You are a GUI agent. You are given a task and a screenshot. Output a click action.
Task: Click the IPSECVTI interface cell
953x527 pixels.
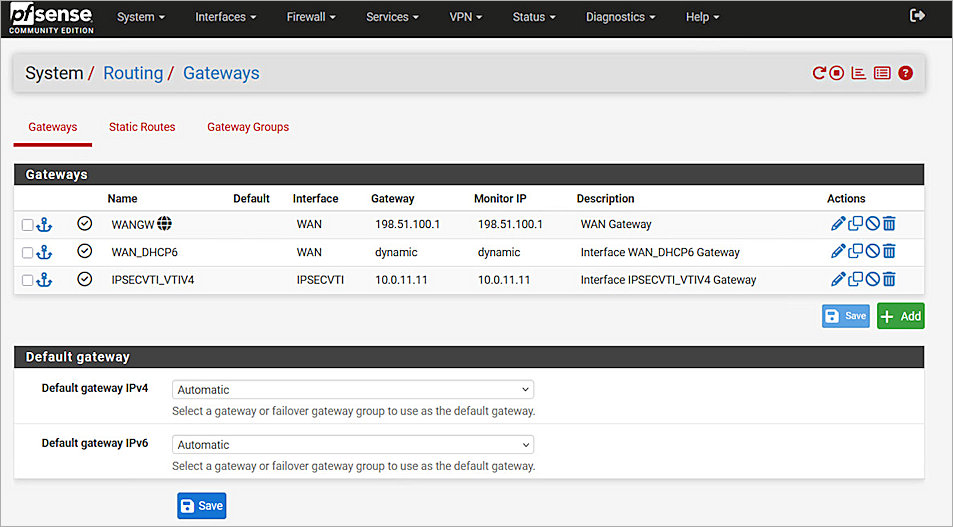point(320,280)
